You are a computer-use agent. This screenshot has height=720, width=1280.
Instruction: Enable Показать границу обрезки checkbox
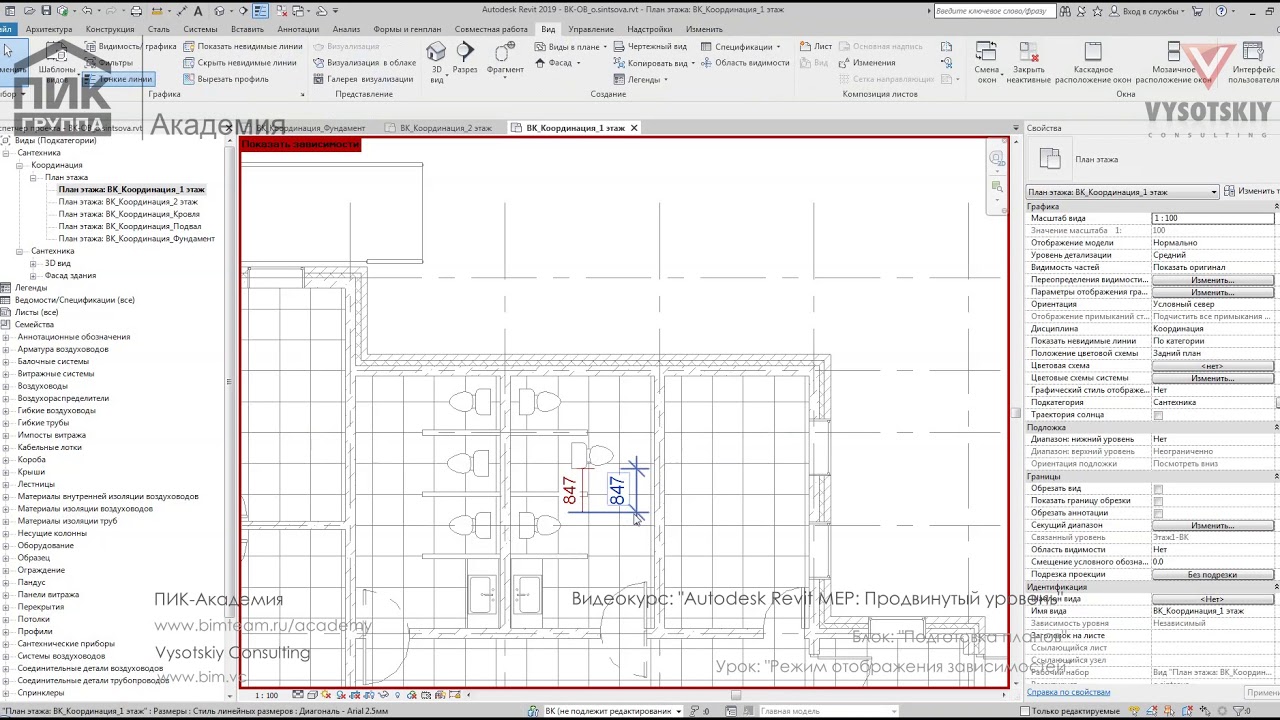1158,501
